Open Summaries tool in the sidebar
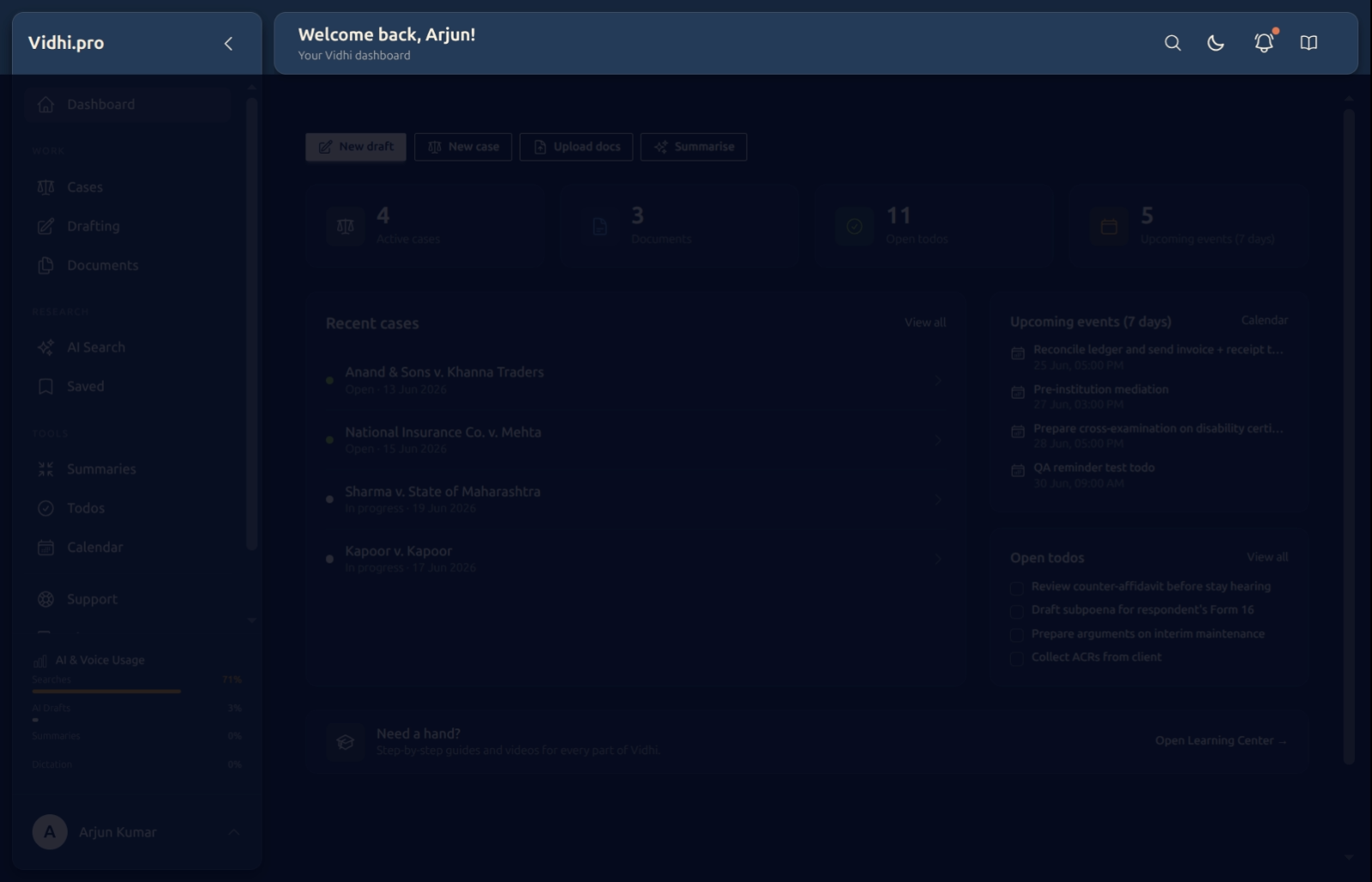Image resolution: width=1372 pixels, height=882 pixels. 128,469
